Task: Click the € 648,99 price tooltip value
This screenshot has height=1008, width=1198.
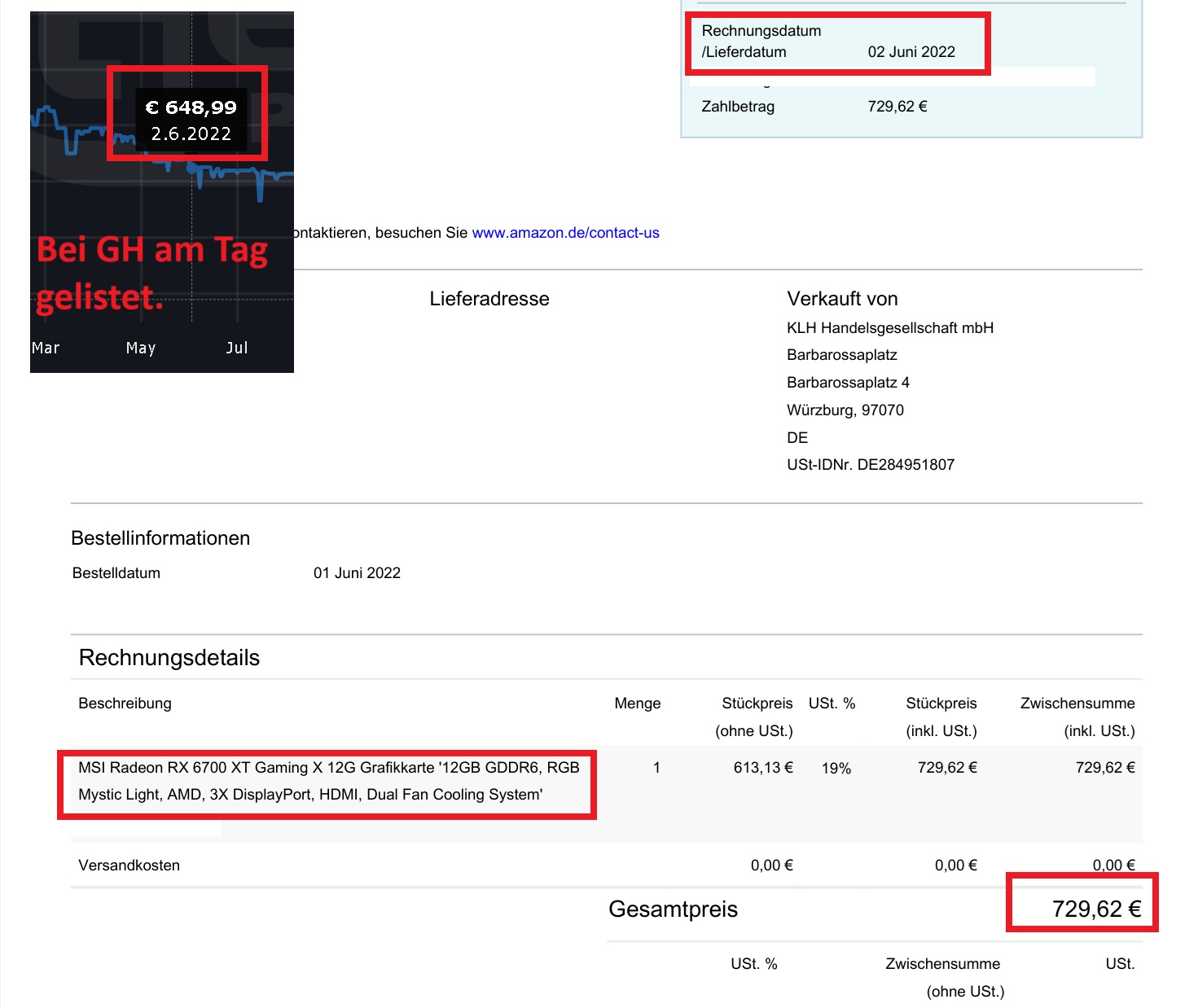Action: click(x=191, y=107)
